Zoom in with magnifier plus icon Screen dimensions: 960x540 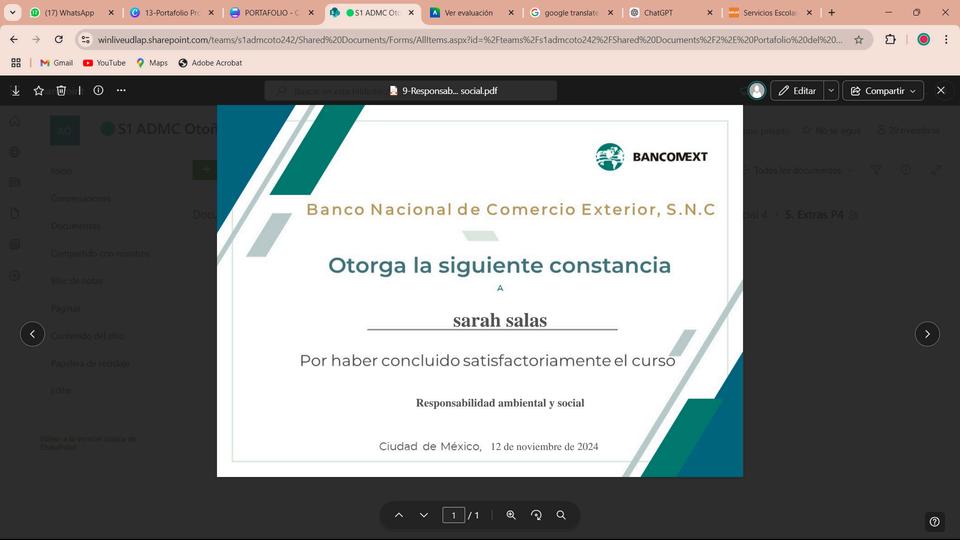click(511, 515)
